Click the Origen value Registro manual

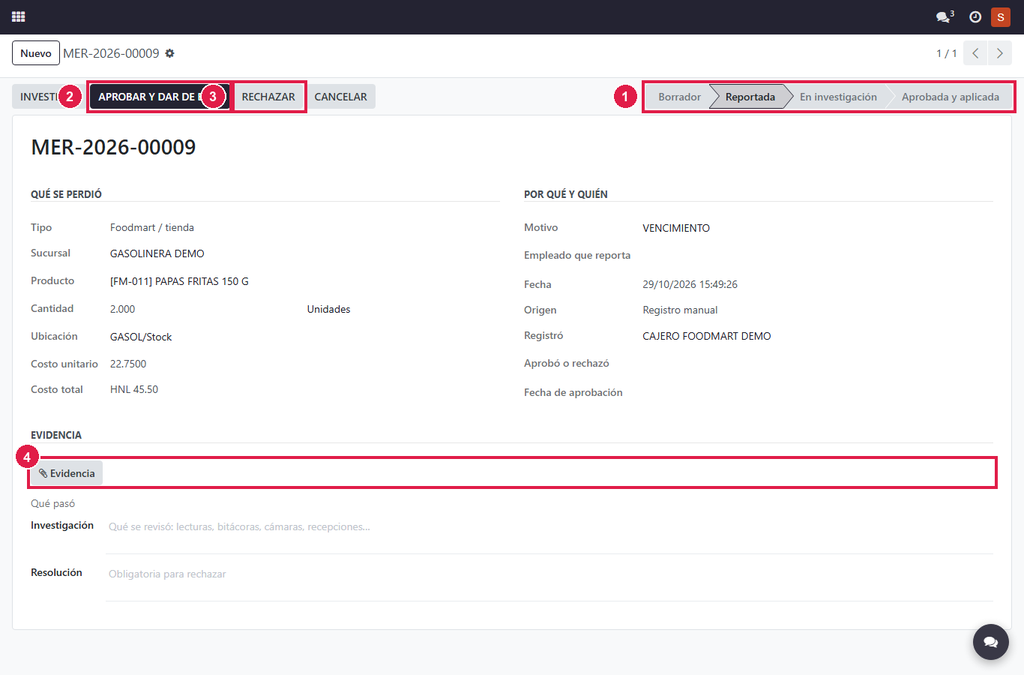[x=680, y=310]
